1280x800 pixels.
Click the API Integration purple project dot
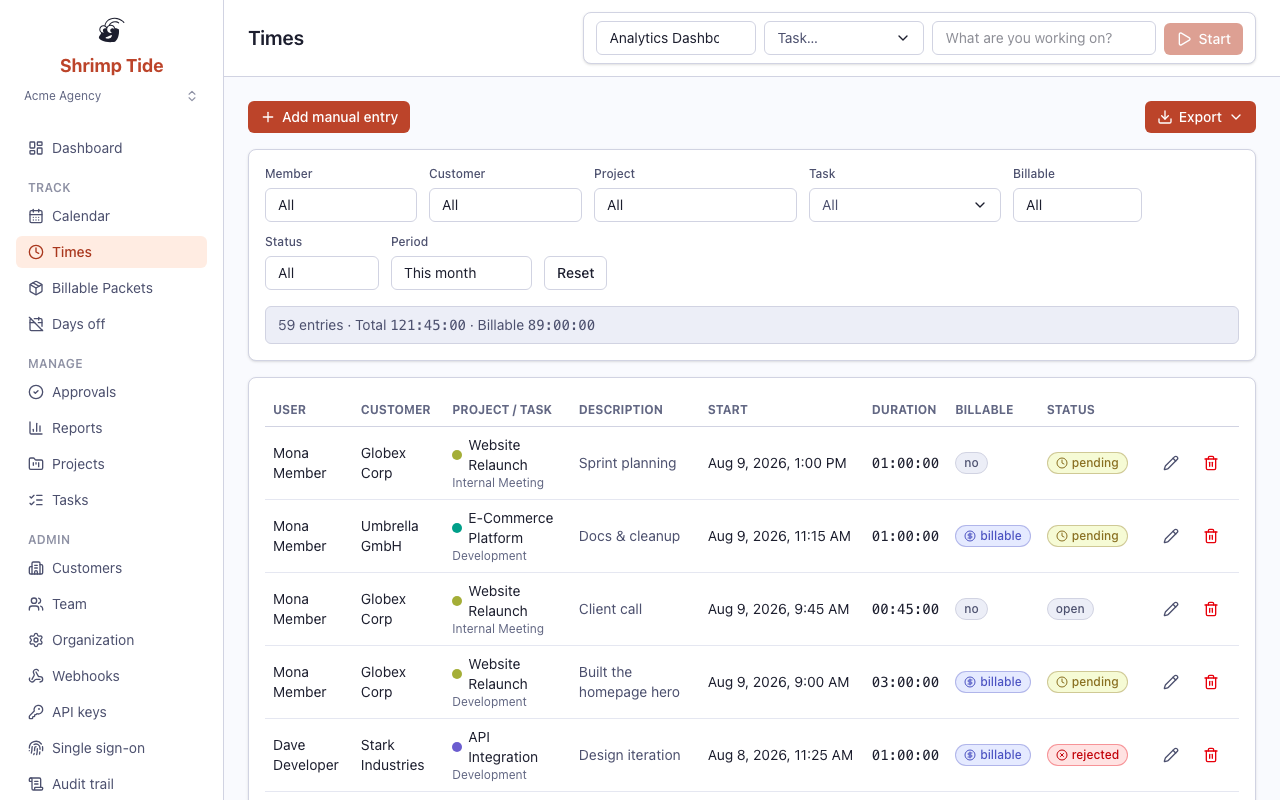457,747
